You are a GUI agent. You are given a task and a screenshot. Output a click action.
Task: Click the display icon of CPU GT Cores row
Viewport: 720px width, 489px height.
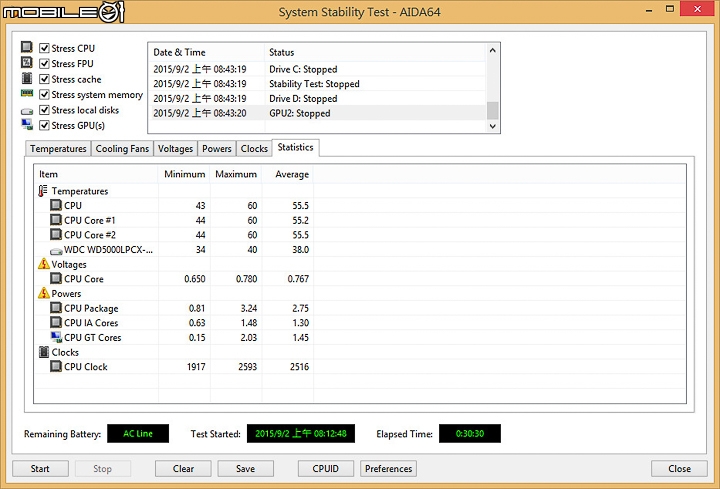(x=56, y=337)
